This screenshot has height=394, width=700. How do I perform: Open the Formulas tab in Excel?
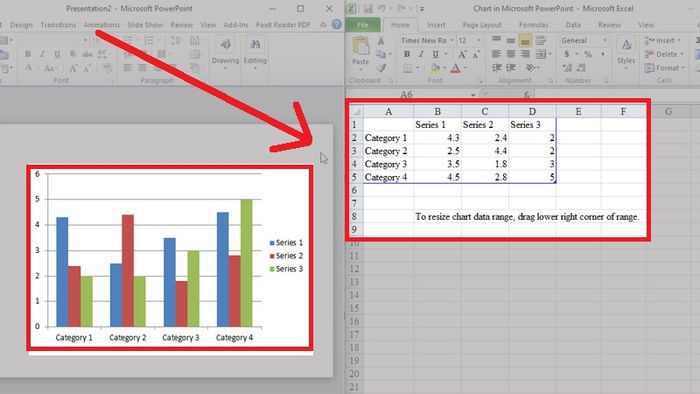tap(533, 25)
